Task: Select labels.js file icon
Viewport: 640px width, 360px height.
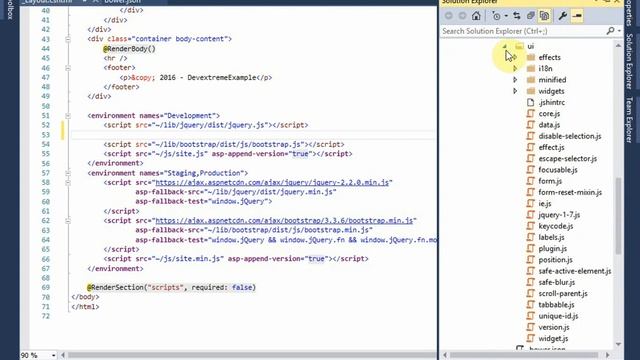Action: tap(530, 237)
